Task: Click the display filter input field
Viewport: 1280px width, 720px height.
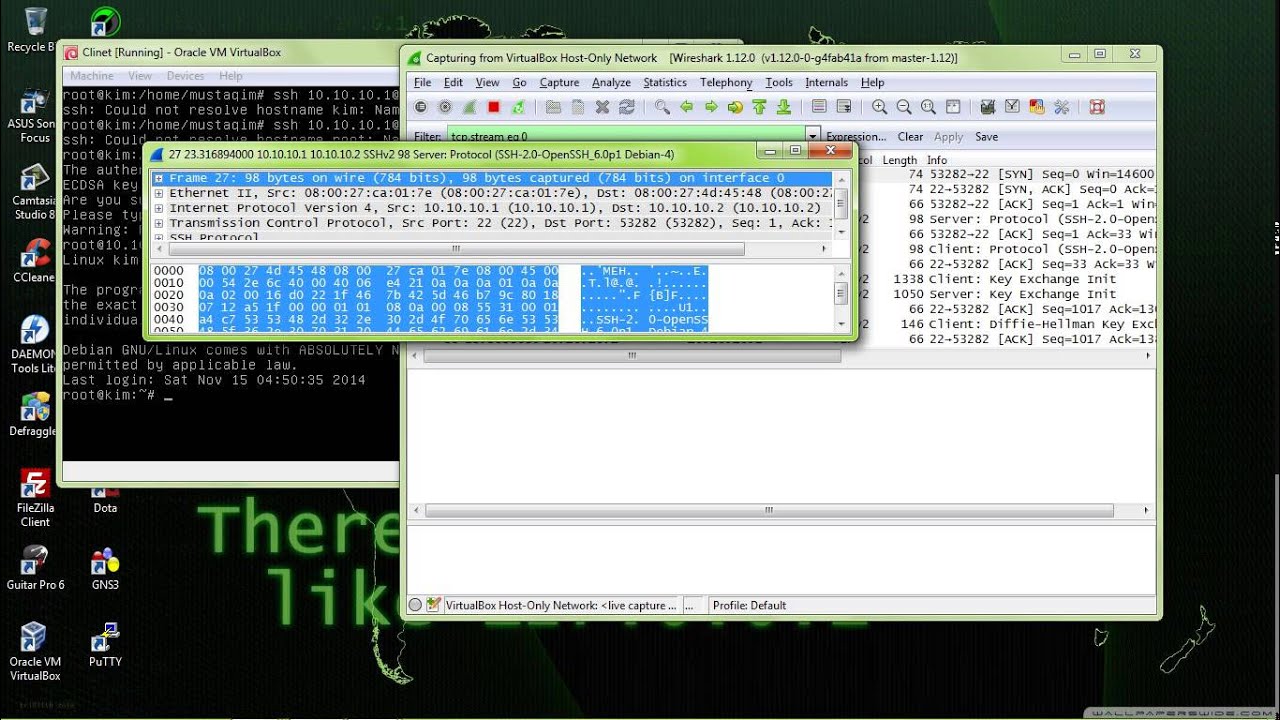Action: coord(626,136)
